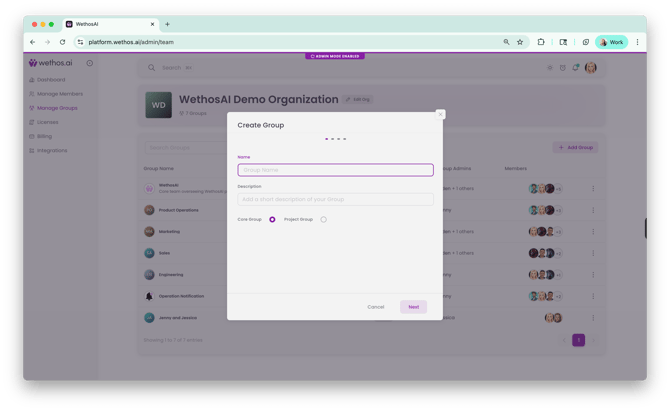Open three-dot menu for Engineering row
This screenshot has height=411, width=670.
592,274
